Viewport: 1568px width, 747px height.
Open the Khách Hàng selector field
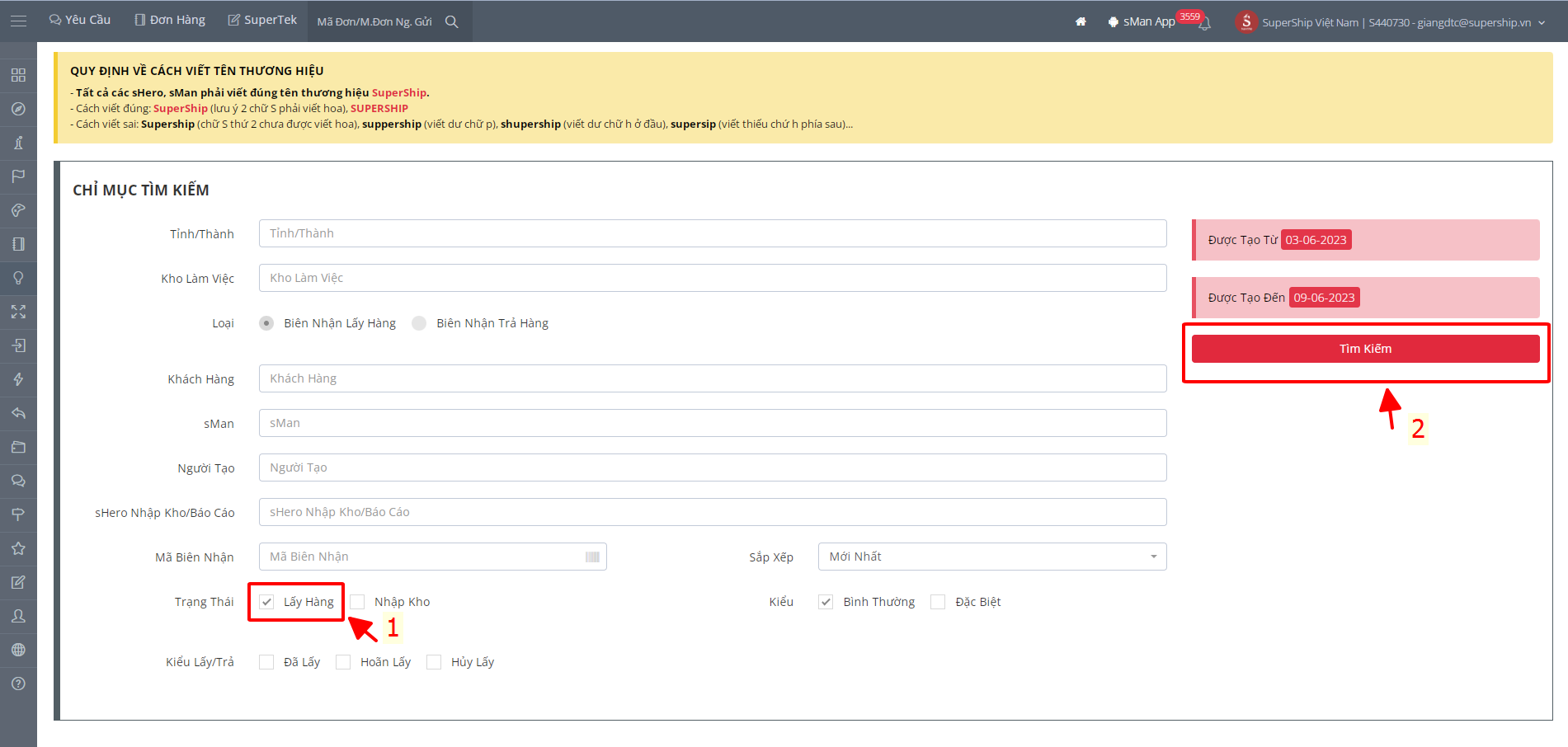click(x=713, y=378)
